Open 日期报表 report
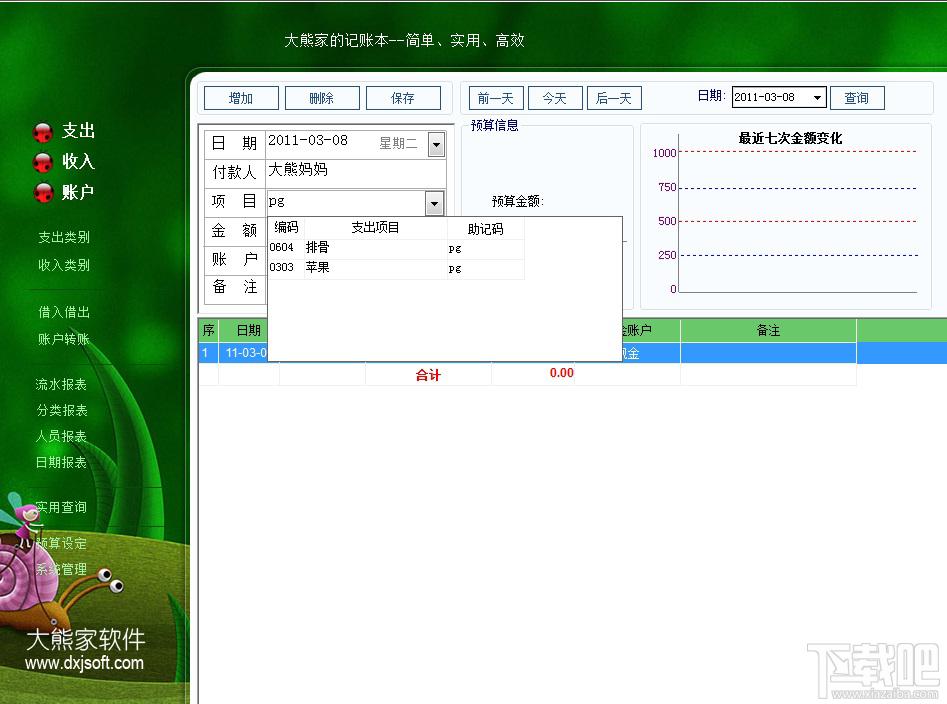The height and width of the screenshot is (704, 947). tap(61, 462)
